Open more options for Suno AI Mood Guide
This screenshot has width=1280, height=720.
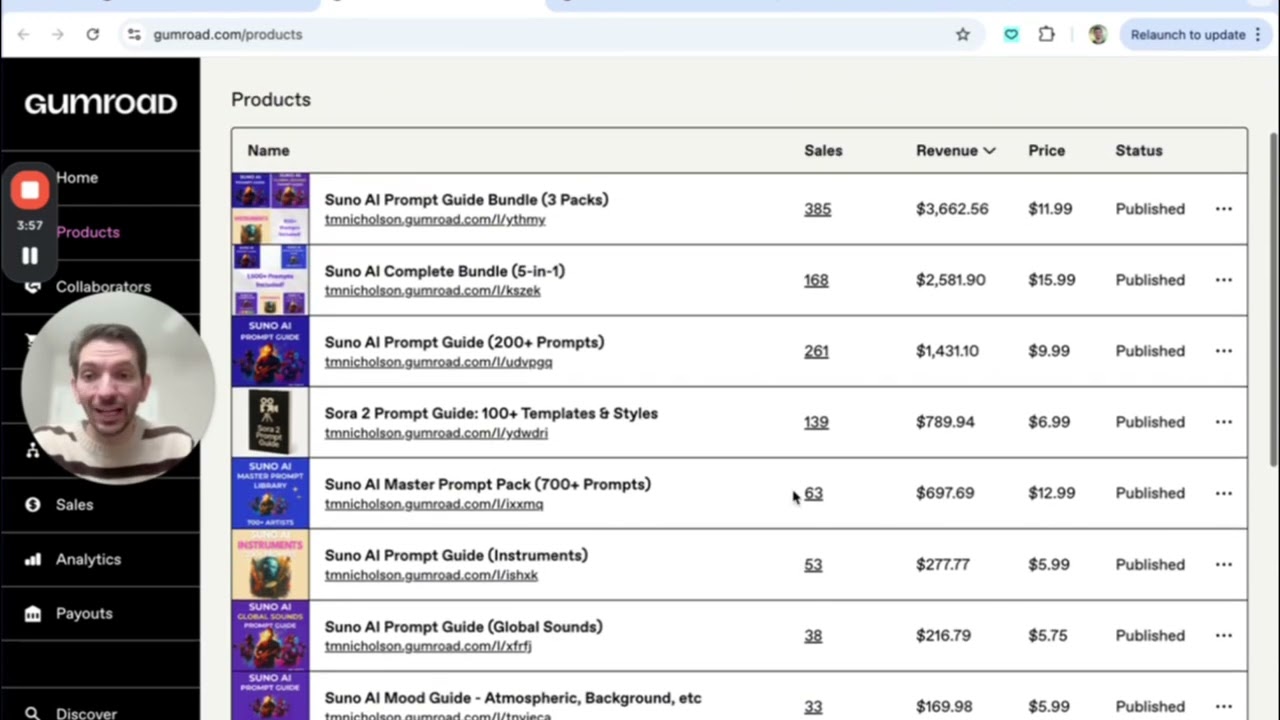click(1223, 706)
